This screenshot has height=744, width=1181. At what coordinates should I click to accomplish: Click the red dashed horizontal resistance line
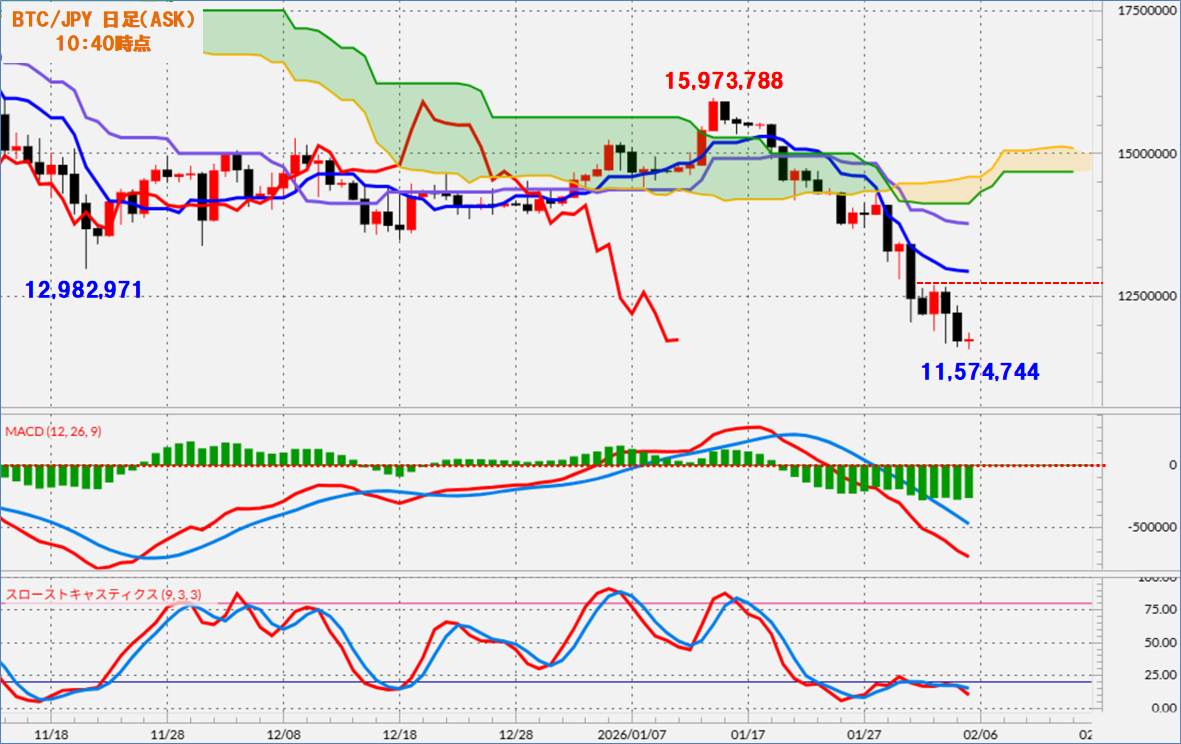point(1009,283)
